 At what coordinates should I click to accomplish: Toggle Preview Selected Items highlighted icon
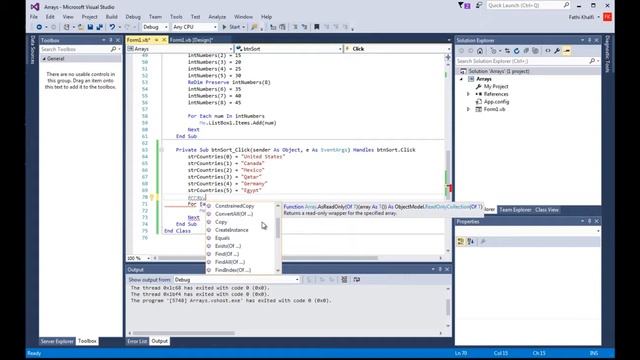567,51
